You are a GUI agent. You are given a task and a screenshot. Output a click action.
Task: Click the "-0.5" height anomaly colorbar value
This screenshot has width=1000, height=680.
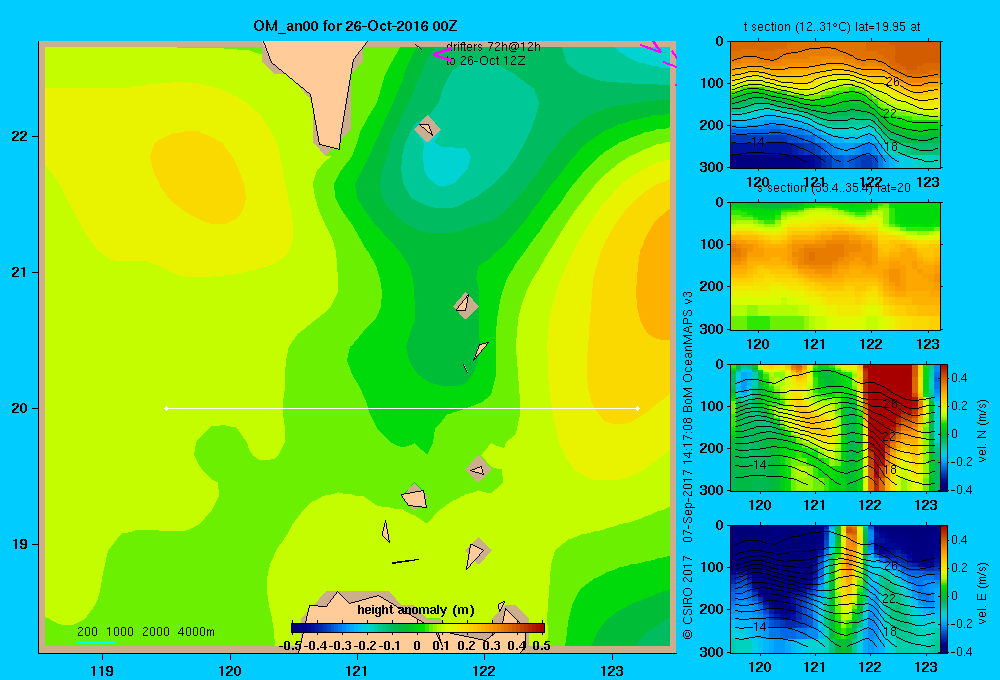click(x=290, y=646)
